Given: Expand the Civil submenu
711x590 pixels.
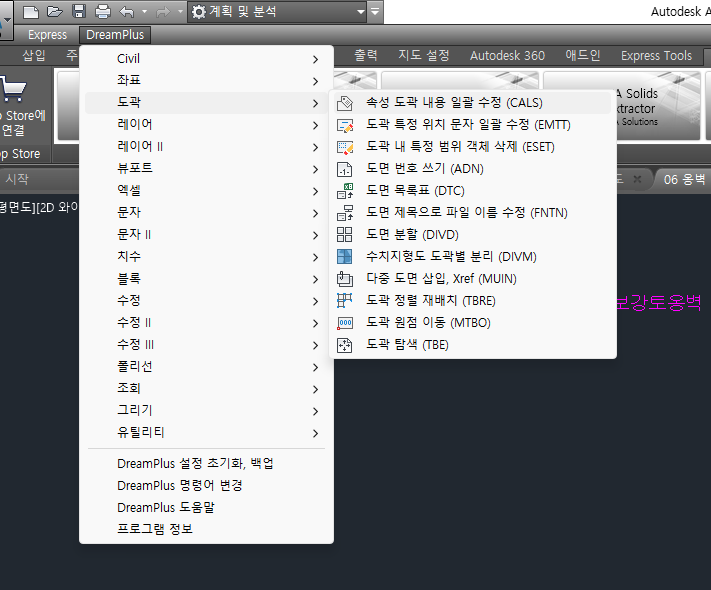Looking at the screenshot, I should (x=206, y=59).
